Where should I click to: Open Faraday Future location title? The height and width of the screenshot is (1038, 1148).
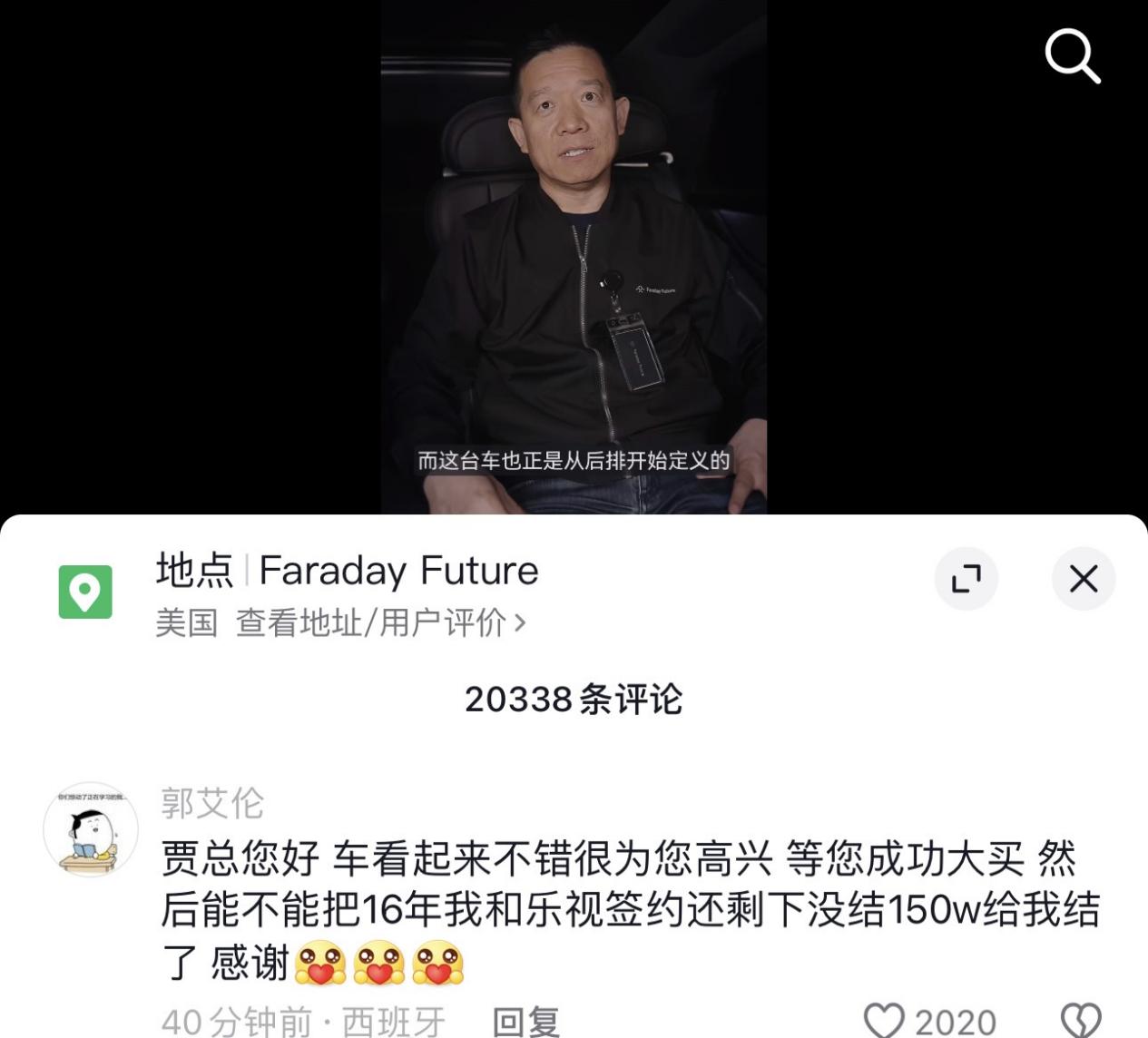point(398,571)
